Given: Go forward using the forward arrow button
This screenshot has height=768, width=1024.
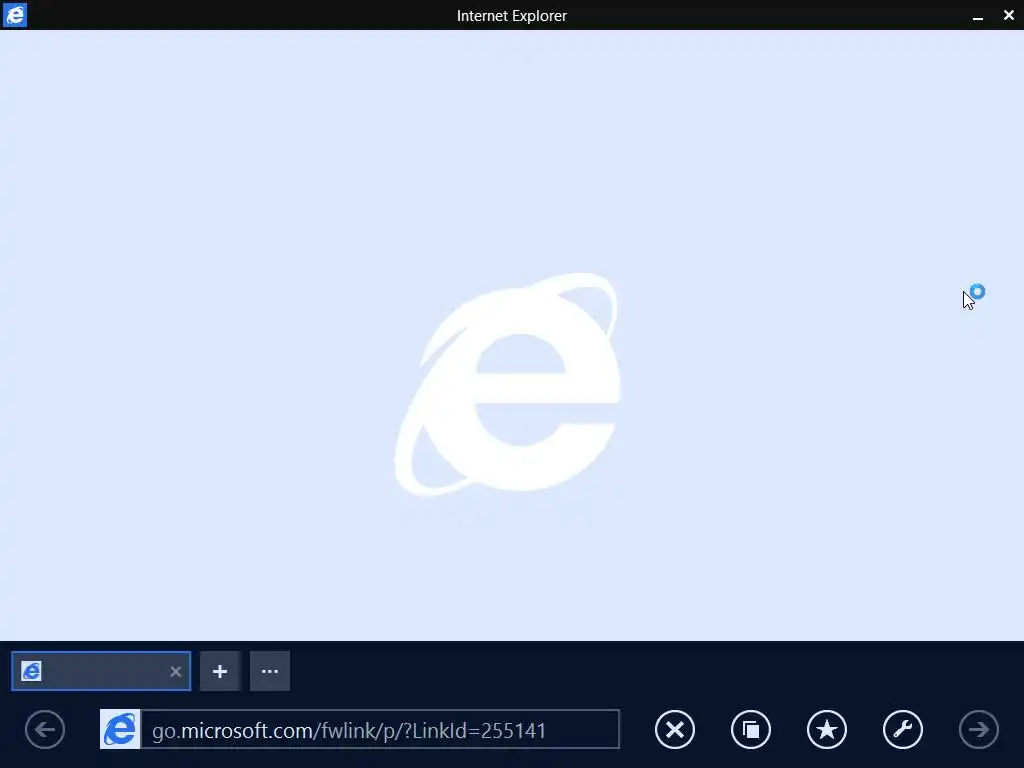Looking at the screenshot, I should (978, 729).
